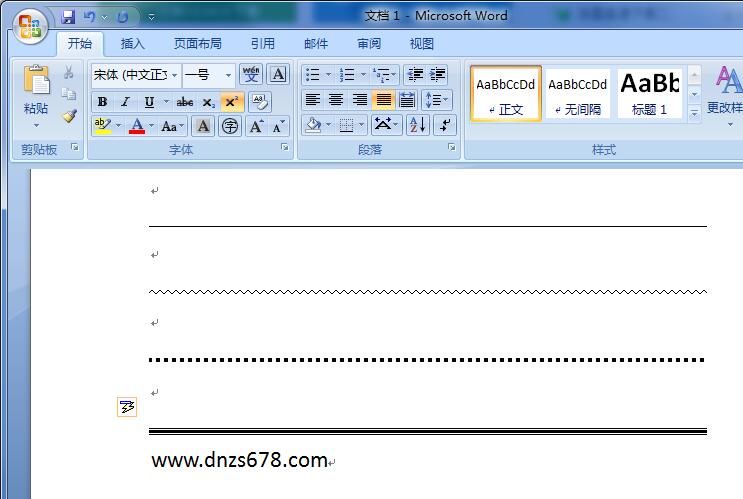Switch to the 插入 tab
743x499 pixels.
pos(132,44)
